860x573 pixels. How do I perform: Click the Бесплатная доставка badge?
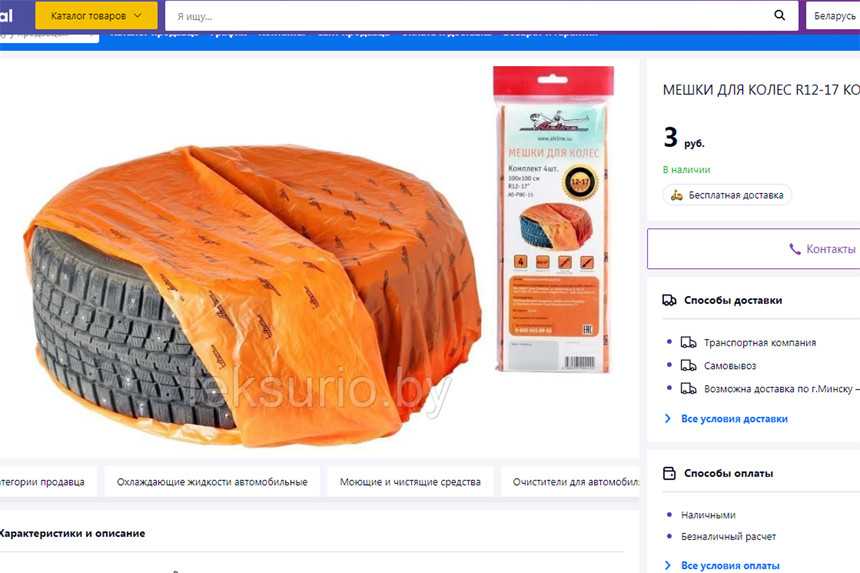tap(727, 195)
